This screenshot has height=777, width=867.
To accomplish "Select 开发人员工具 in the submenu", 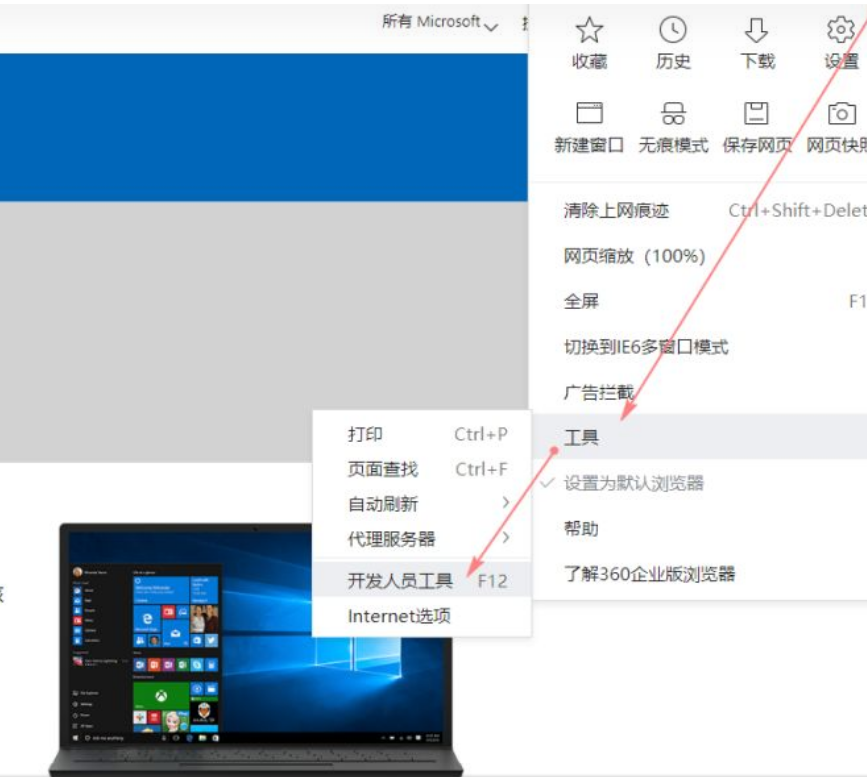I will (400, 580).
